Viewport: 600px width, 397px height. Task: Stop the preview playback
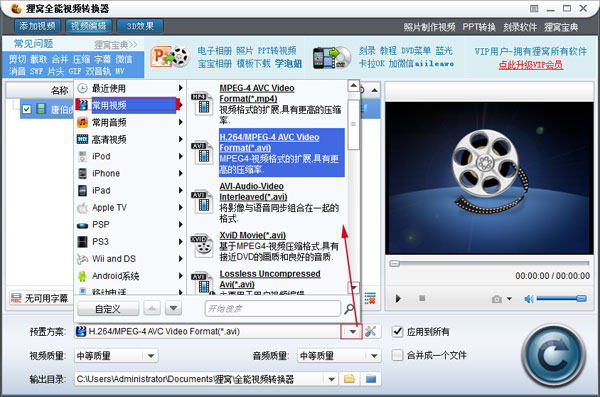tap(422, 298)
